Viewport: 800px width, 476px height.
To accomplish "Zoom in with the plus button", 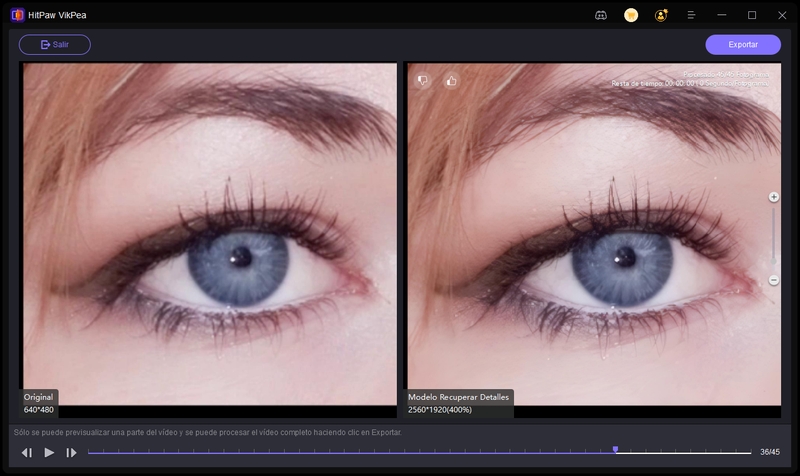I will point(773,197).
